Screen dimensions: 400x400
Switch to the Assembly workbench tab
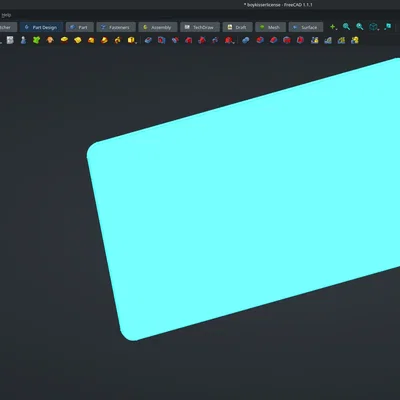[x=158, y=27]
